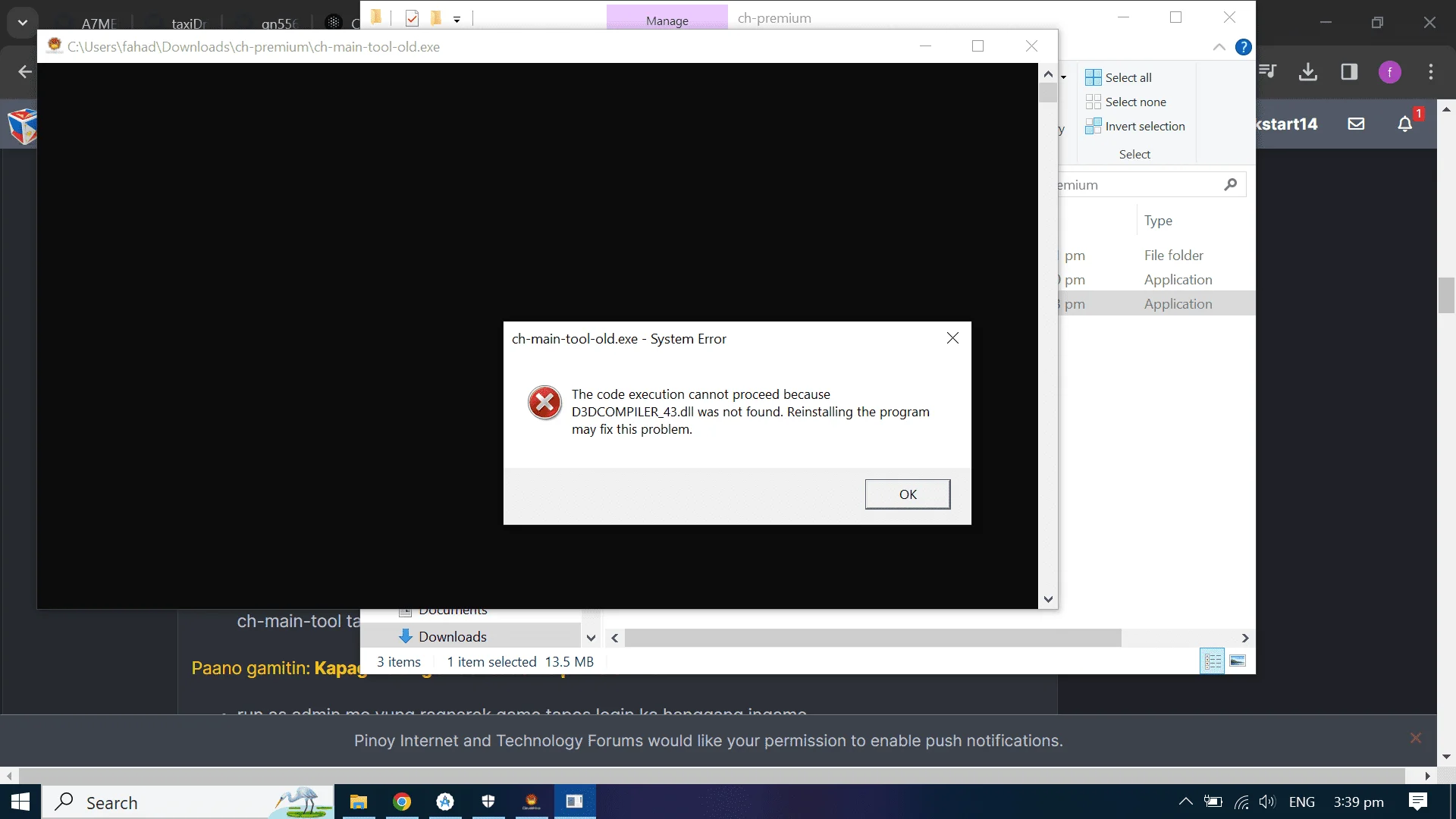This screenshot has height=819, width=1456.
Task: Click the Explorer search magnifier icon
Action: pos(1230,184)
